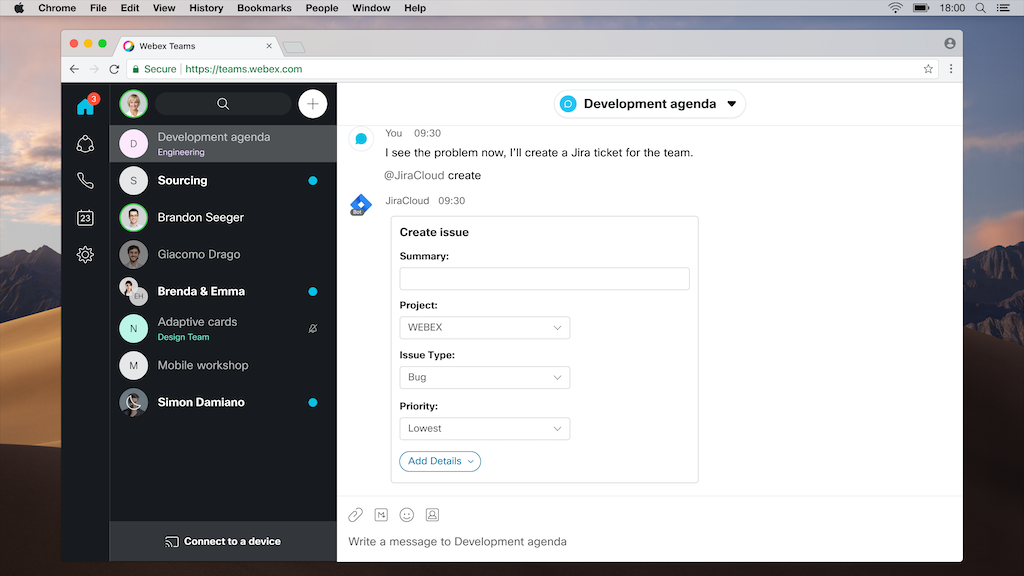Screen dimensions: 1024x576
Task: Click the unread dot on Brenda & Emma
Action: click(x=313, y=291)
